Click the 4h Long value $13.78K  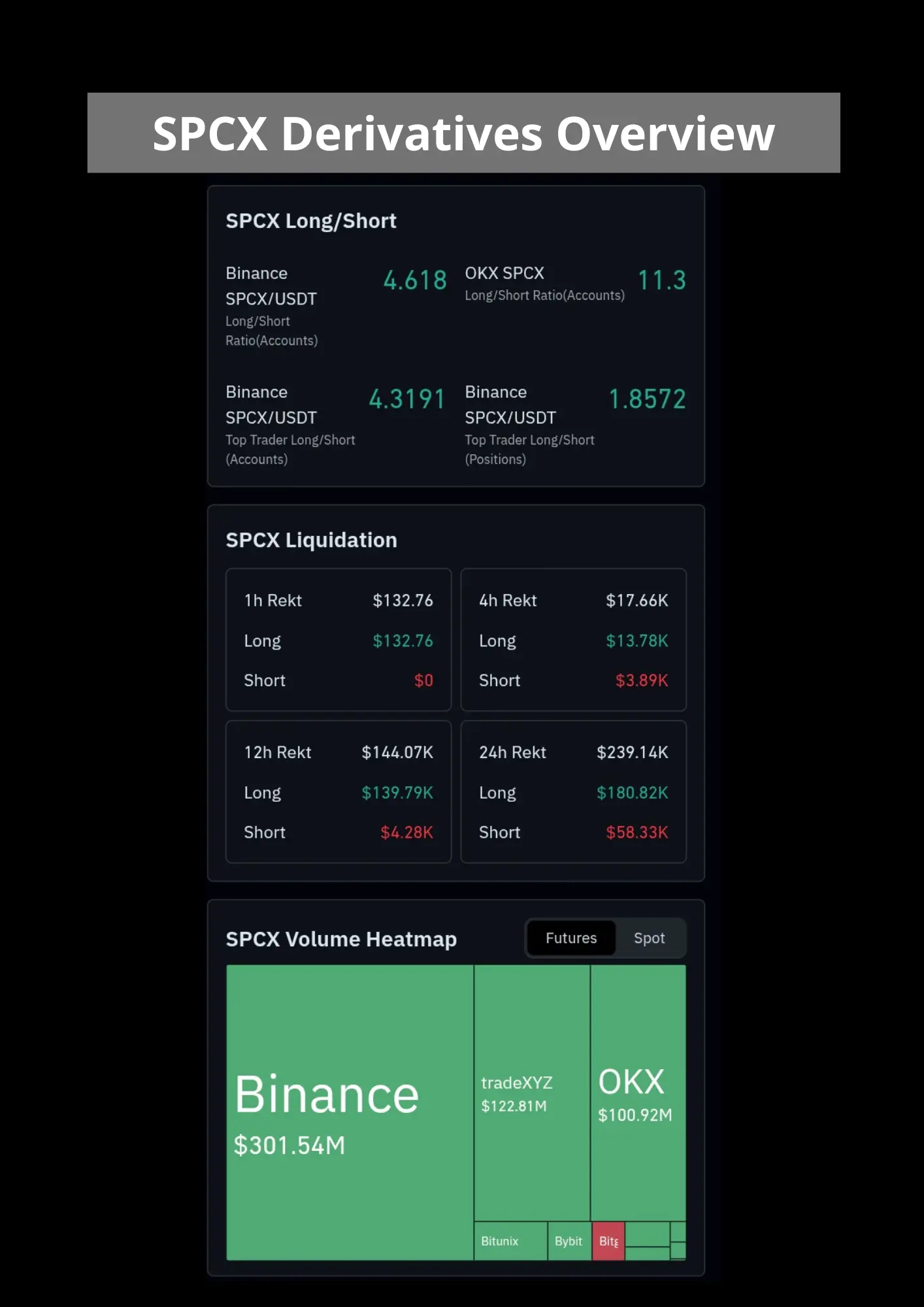(637, 641)
